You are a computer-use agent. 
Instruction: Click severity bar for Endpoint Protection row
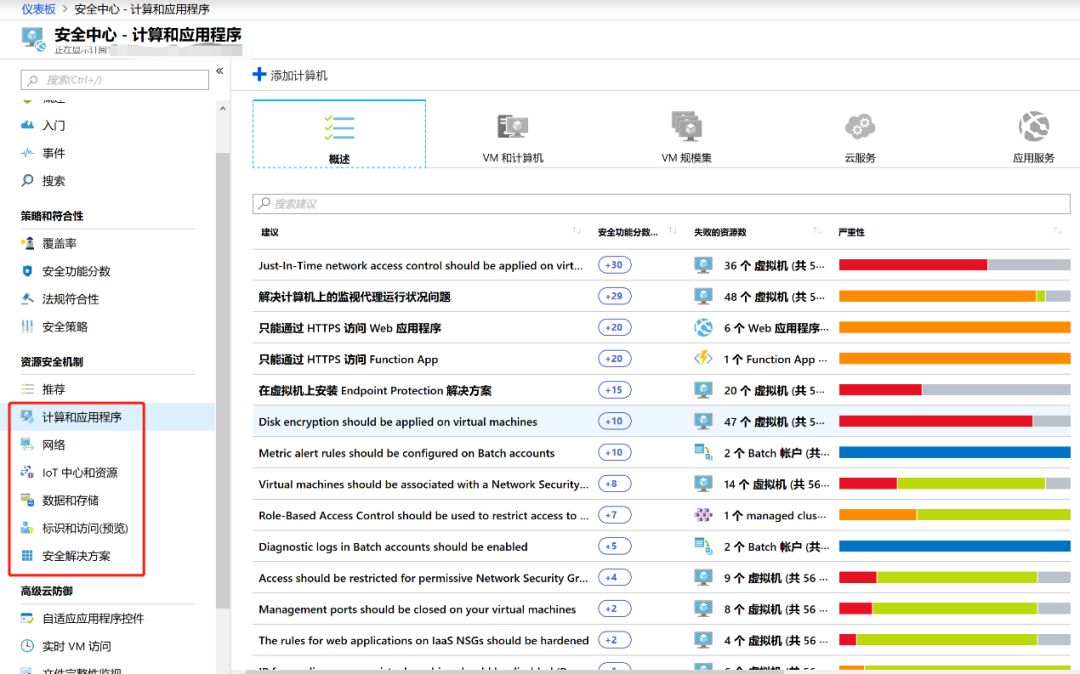[955, 390]
